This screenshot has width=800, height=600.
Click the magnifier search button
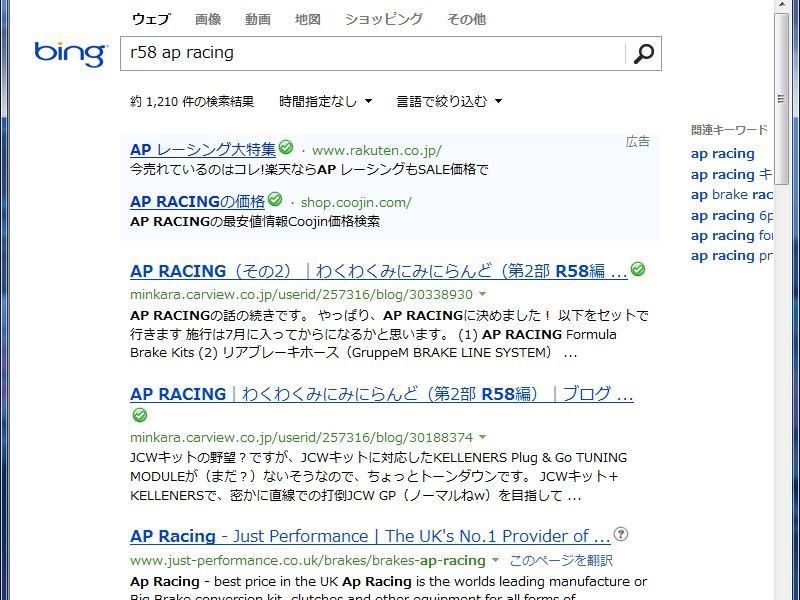(643, 54)
